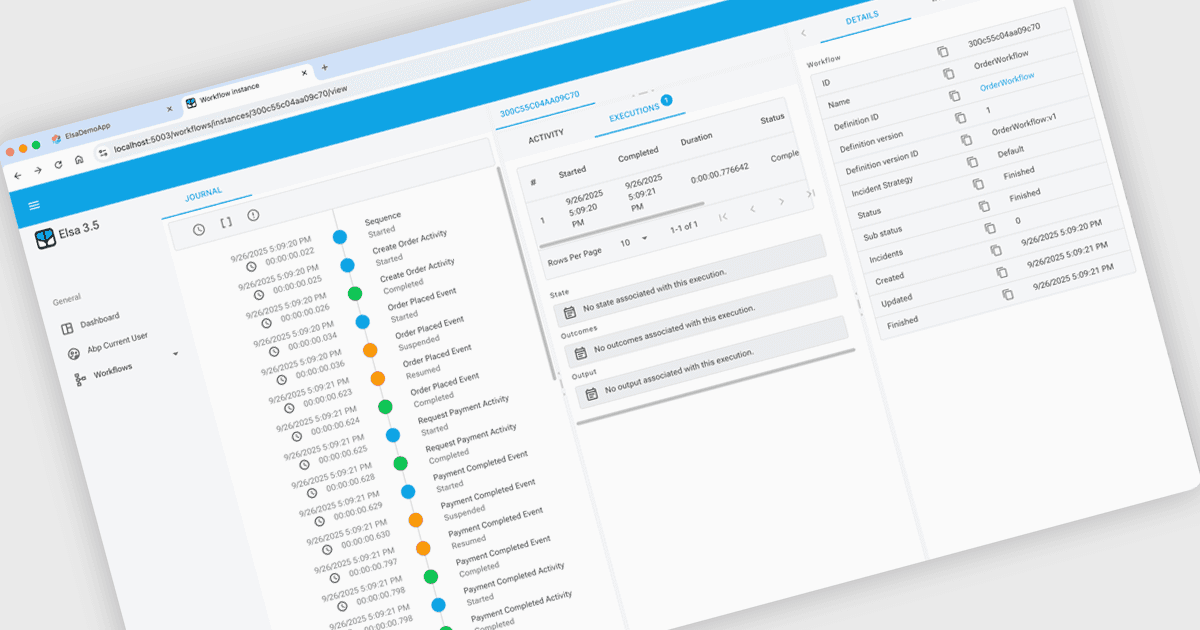This screenshot has height=630, width=1200.
Task: Click the Output calendar icon
Action: (592, 394)
